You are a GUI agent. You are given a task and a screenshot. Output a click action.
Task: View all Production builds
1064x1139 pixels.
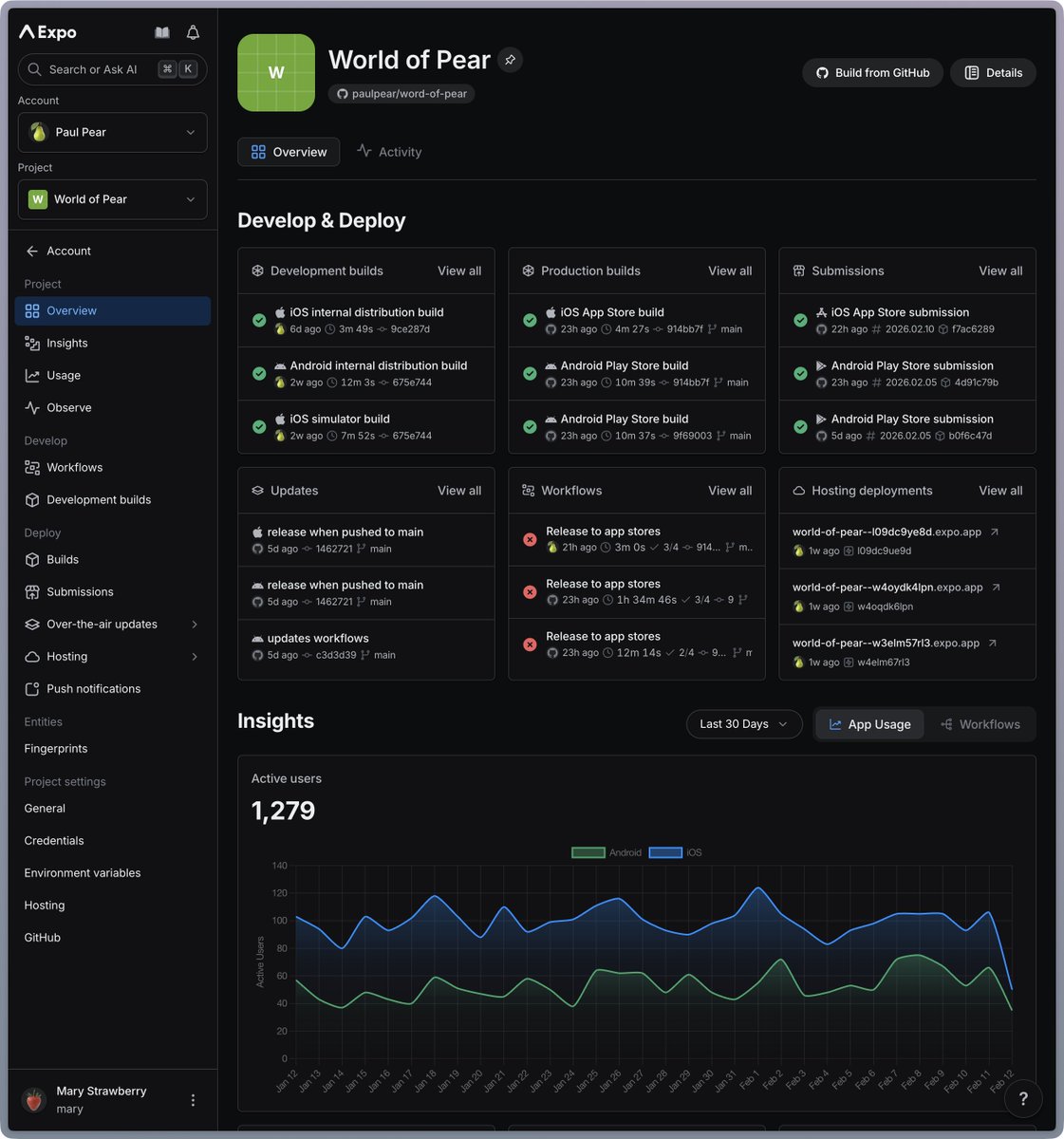[x=730, y=271]
